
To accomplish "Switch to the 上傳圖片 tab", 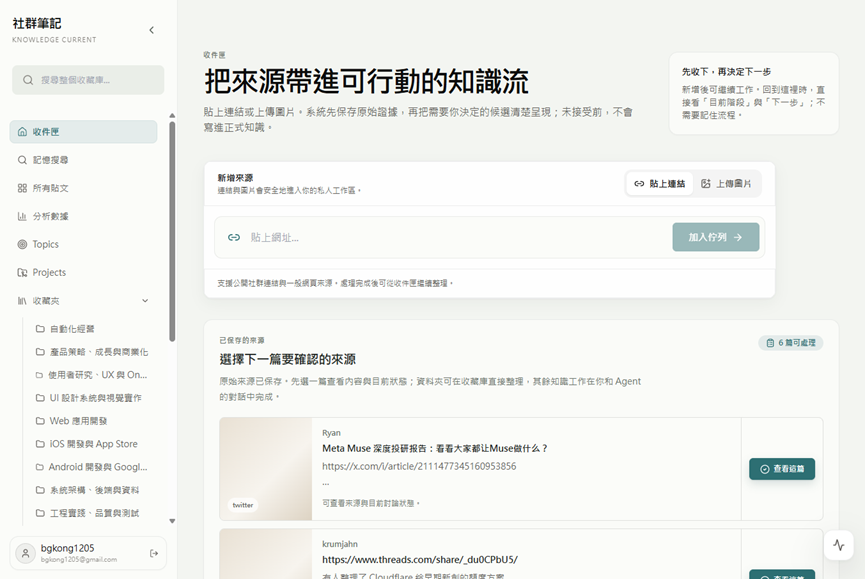I will (726, 184).
